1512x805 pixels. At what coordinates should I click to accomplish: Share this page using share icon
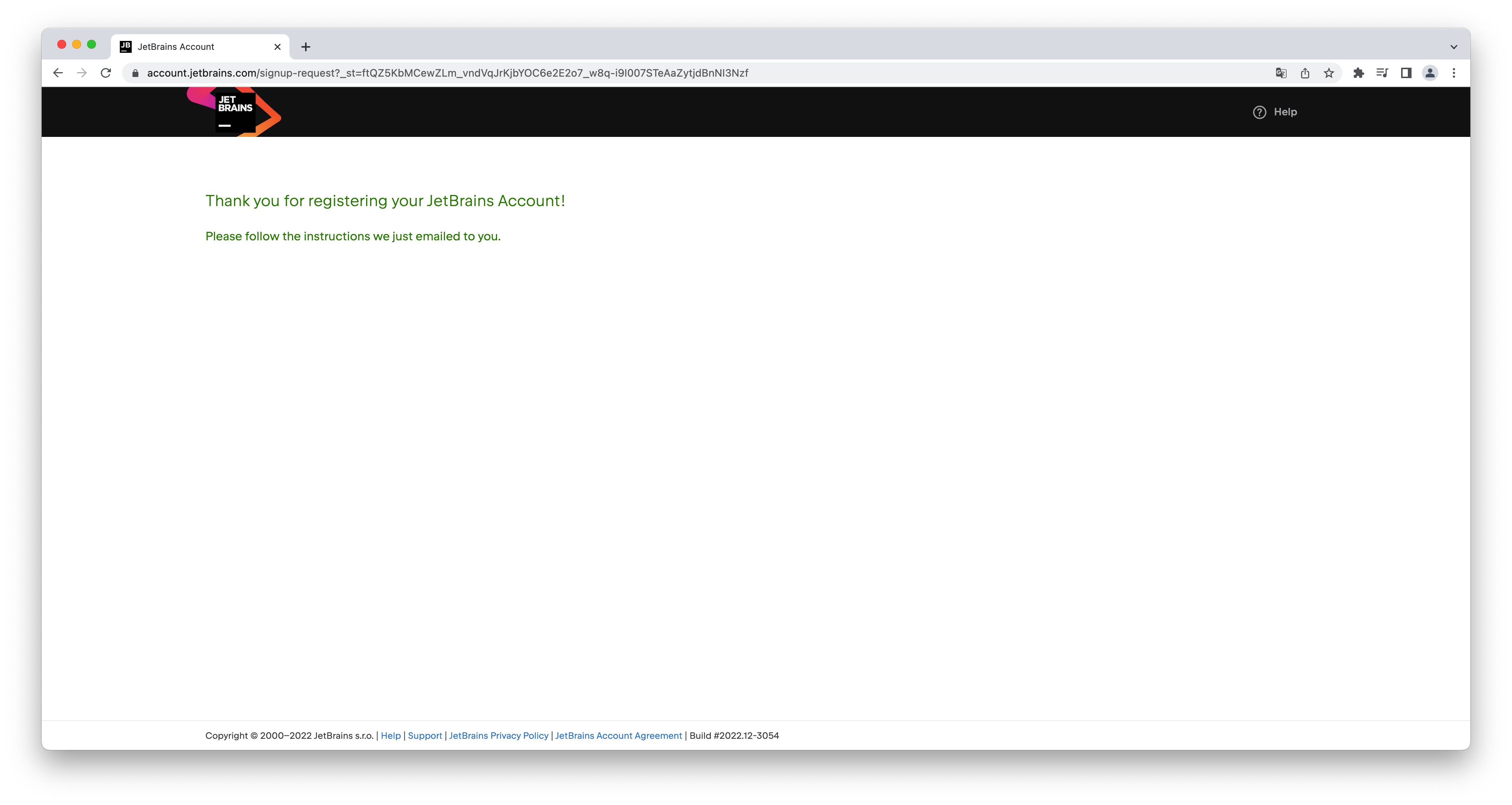coord(1305,73)
